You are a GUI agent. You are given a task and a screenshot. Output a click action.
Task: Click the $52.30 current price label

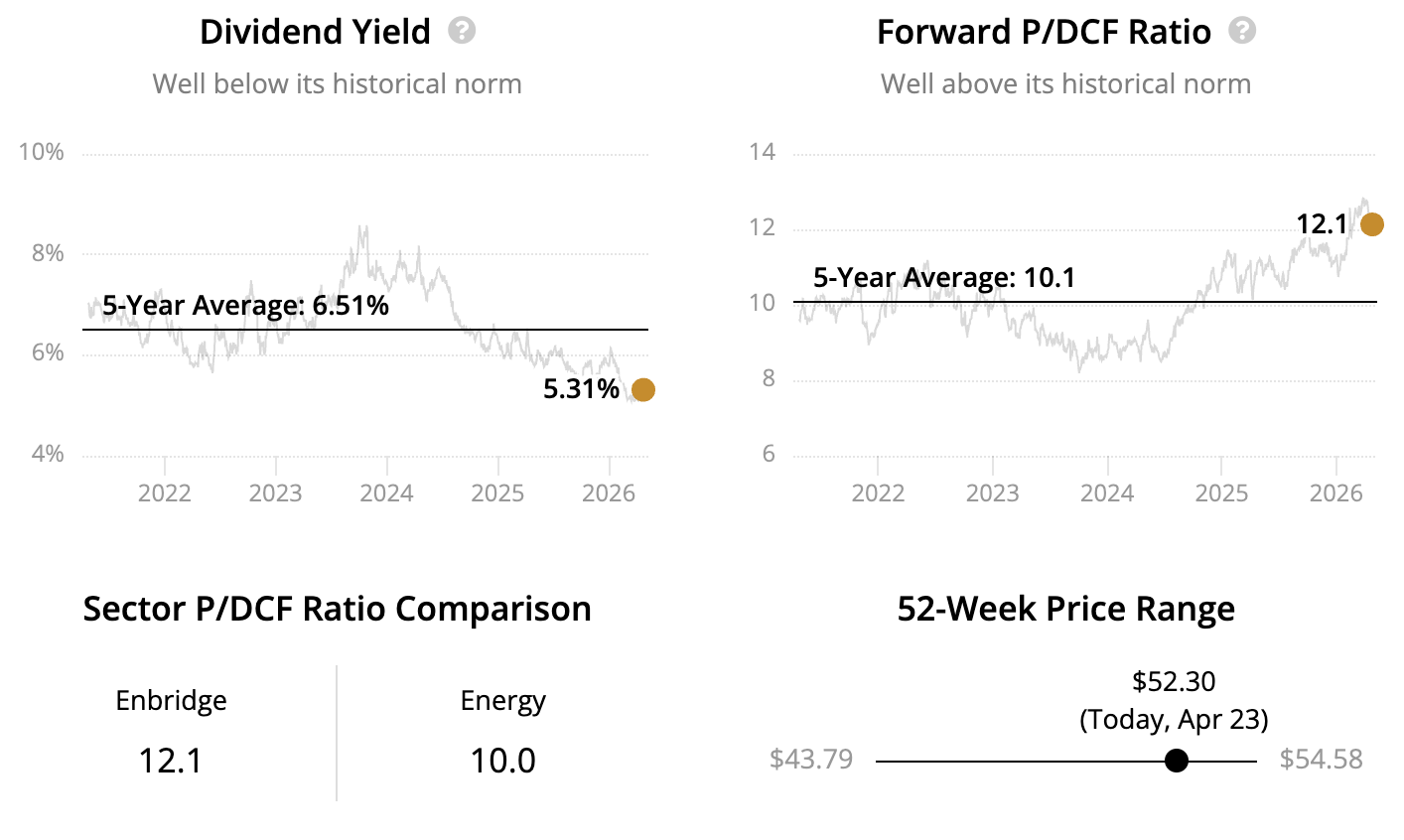click(1174, 681)
